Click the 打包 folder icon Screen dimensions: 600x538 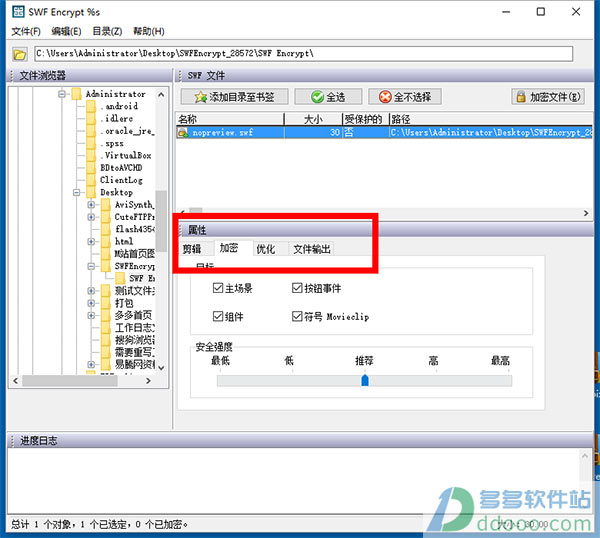point(106,303)
